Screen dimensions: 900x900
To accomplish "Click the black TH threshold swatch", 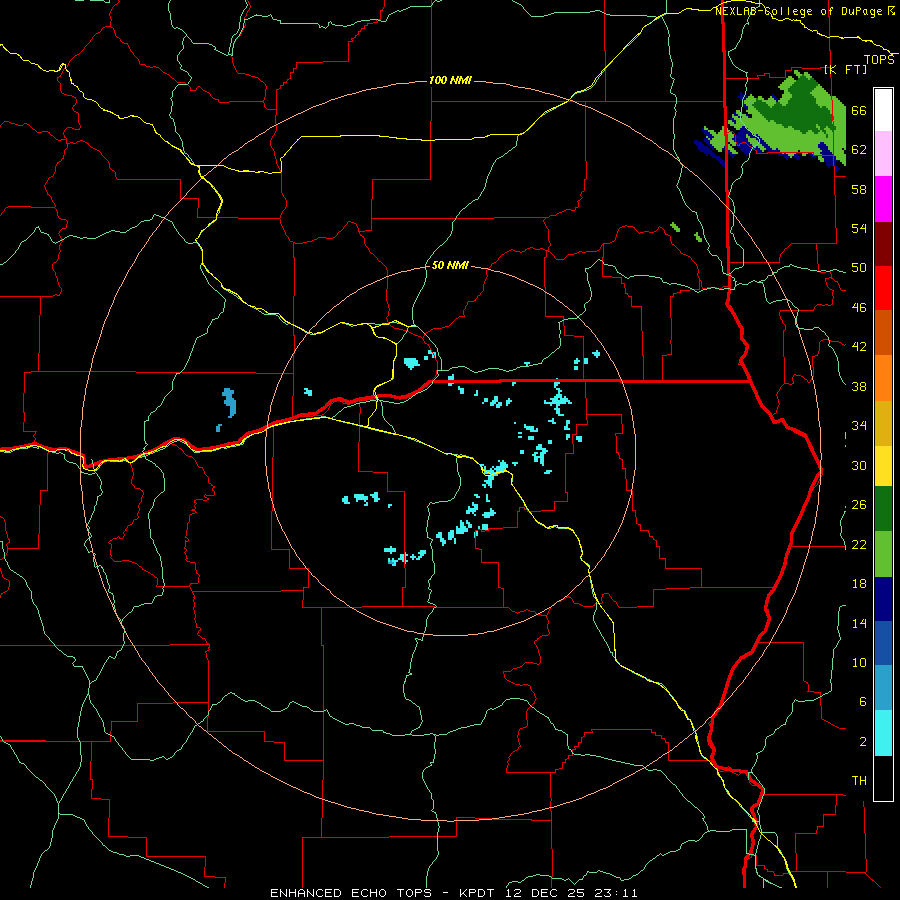I will pyautogui.click(x=883, y=778).
